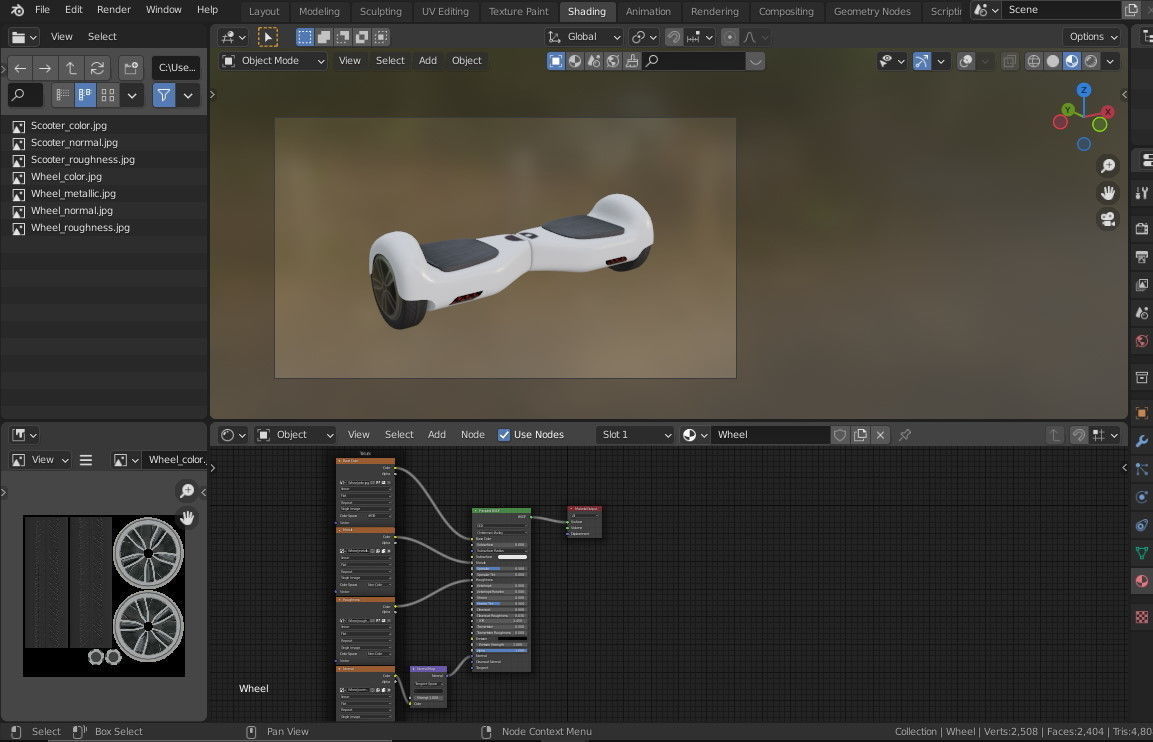Switch file browser to vertical list display

click(63, 95)
